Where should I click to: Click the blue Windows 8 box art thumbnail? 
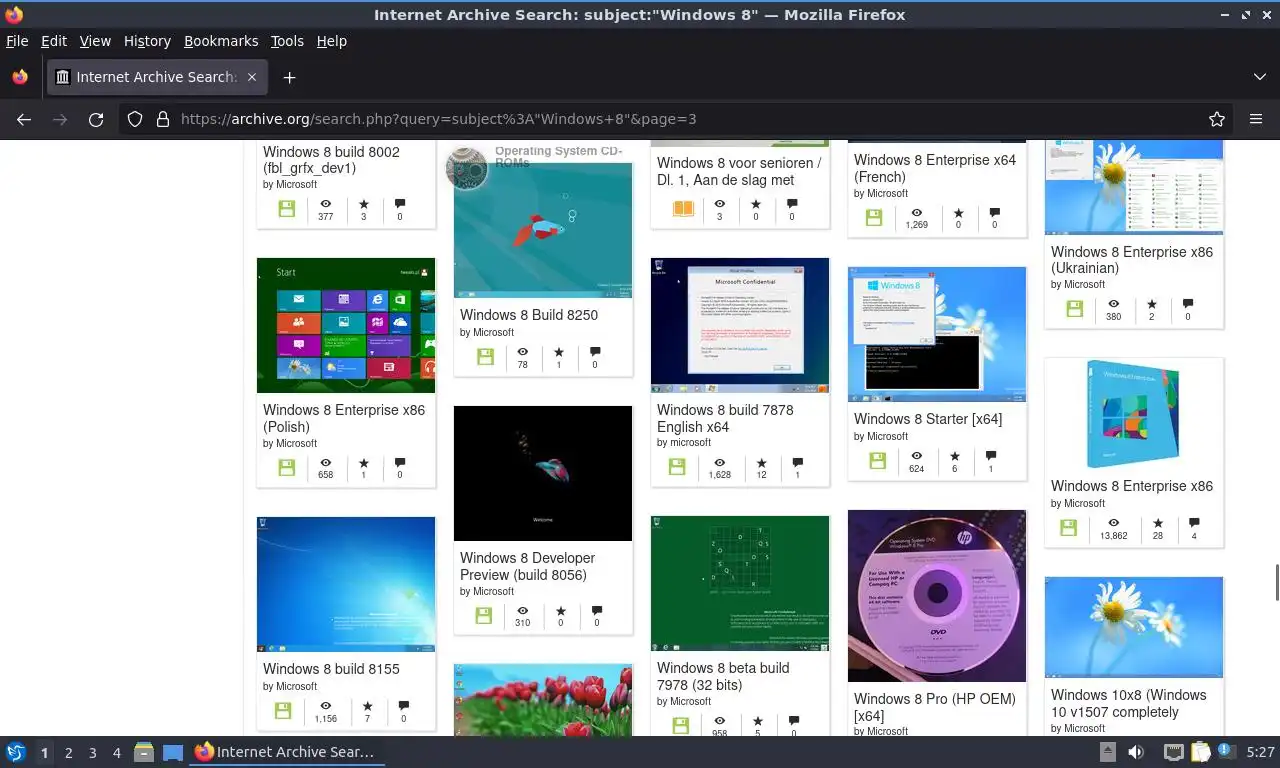(1134, 414)
